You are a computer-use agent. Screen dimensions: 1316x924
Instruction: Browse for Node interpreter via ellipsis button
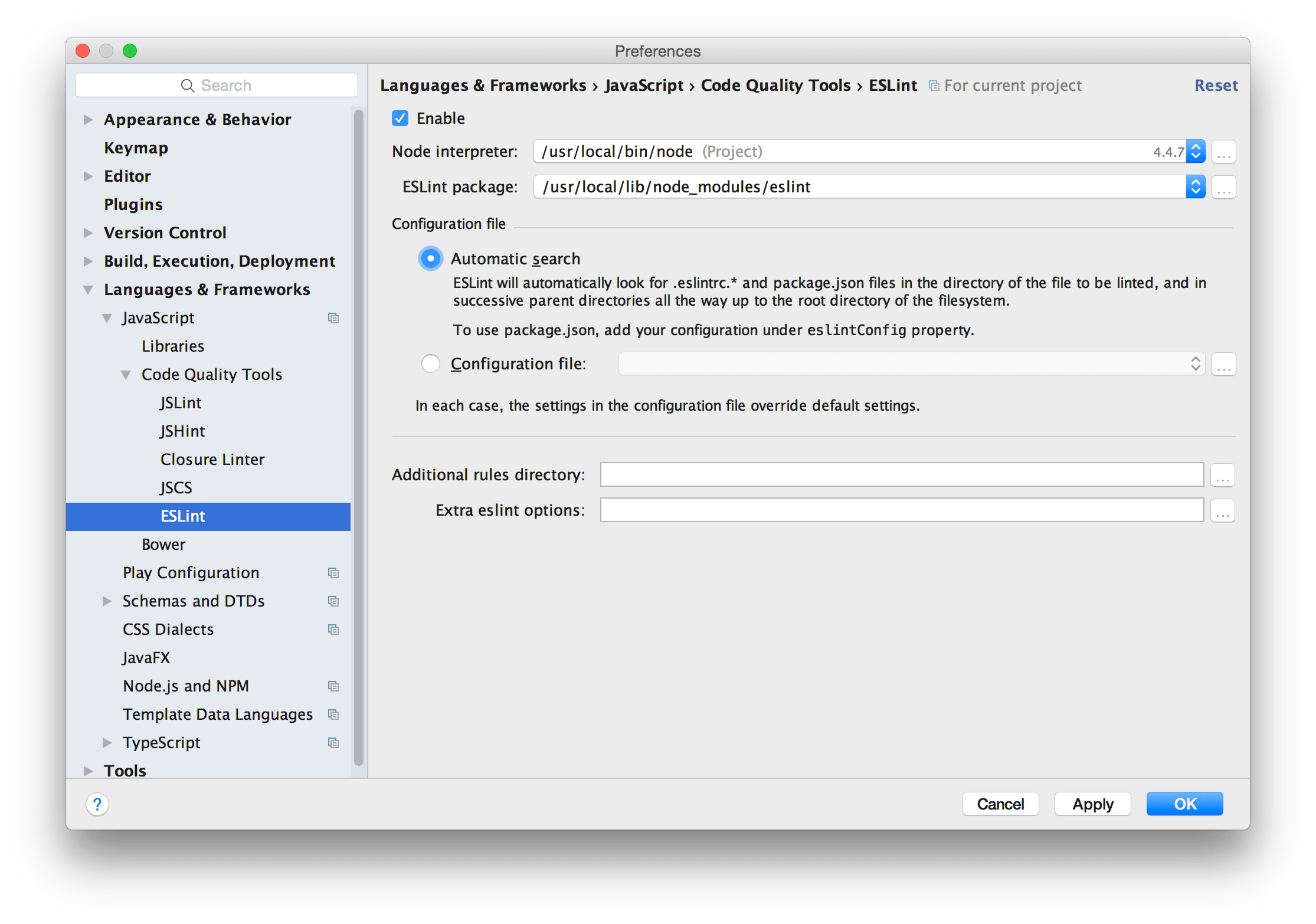[1223, 152]
